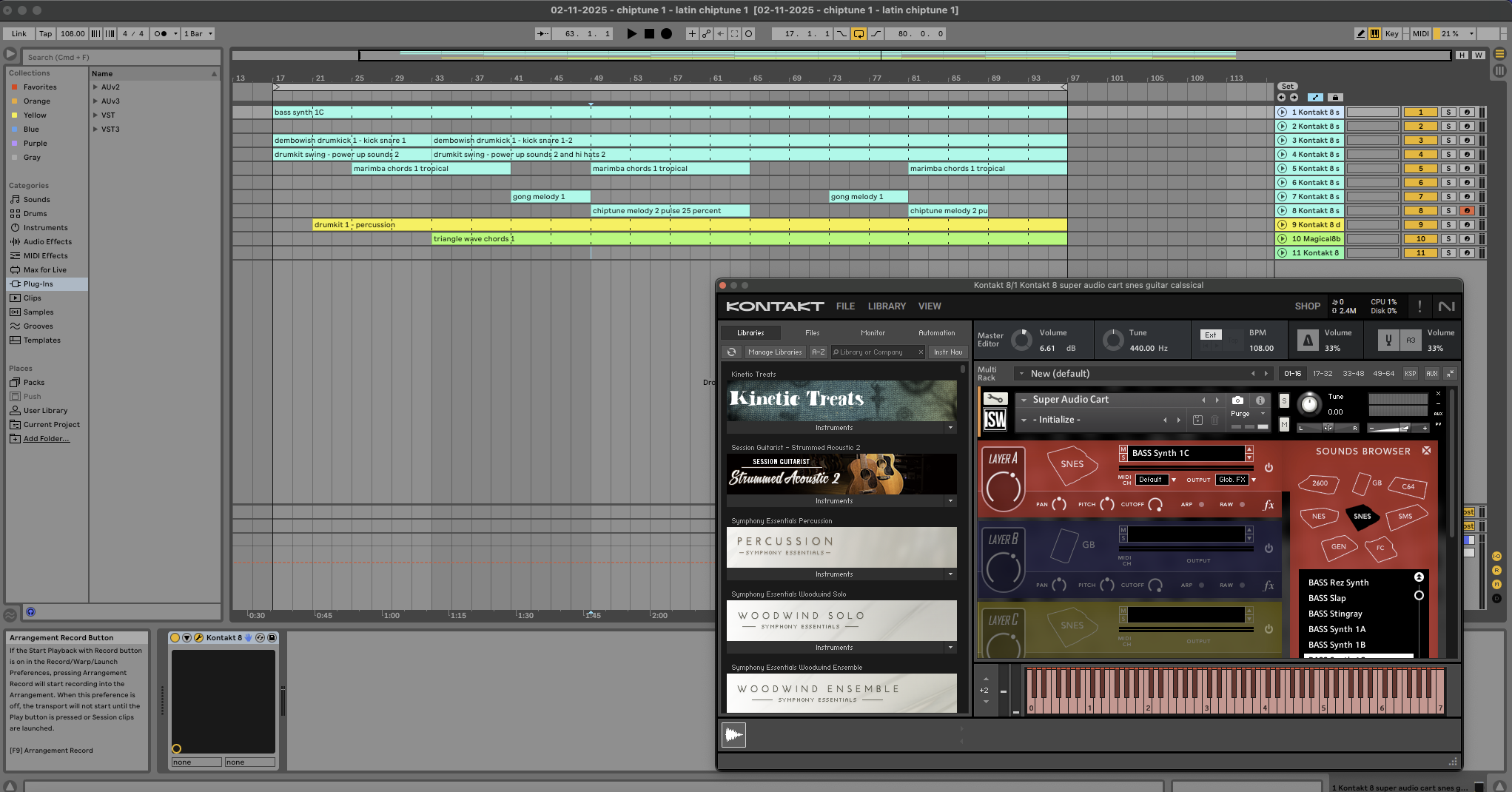The width and height of the screenshot is (1512, 792).
Task: Stop playback with the Stop button
Action: (649, 33)
